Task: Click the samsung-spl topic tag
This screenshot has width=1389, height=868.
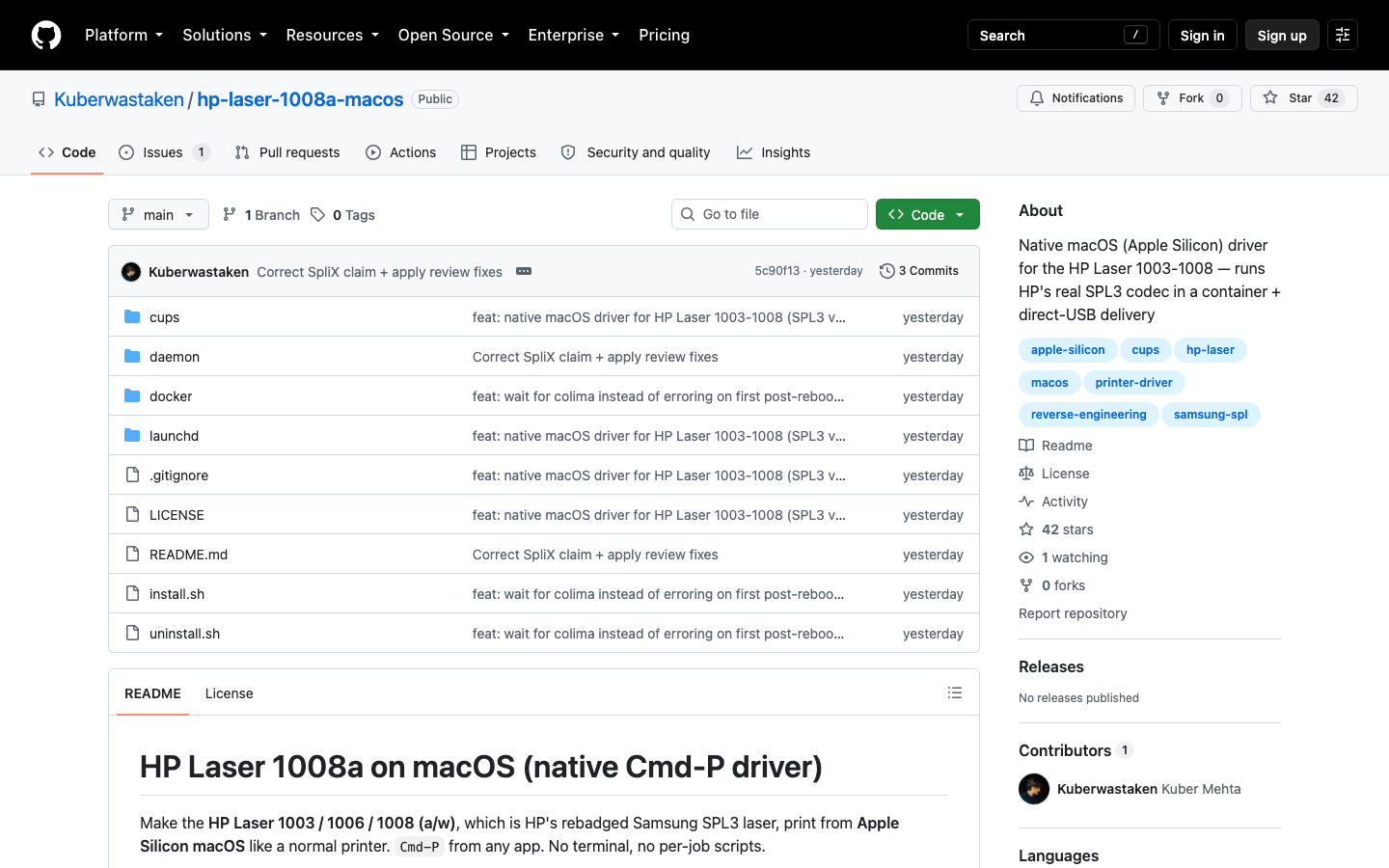Action: [1211, 415]
